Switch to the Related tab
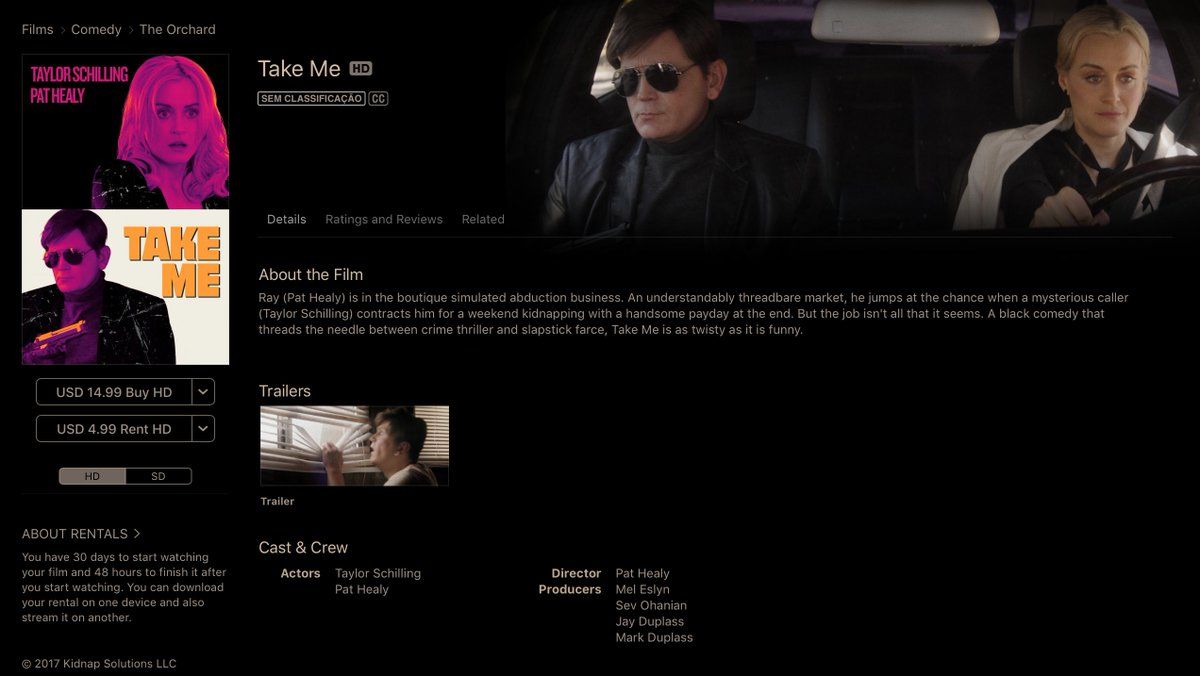Image resolution: width=1200 pixels, height=676 pixels. (483, 219)
